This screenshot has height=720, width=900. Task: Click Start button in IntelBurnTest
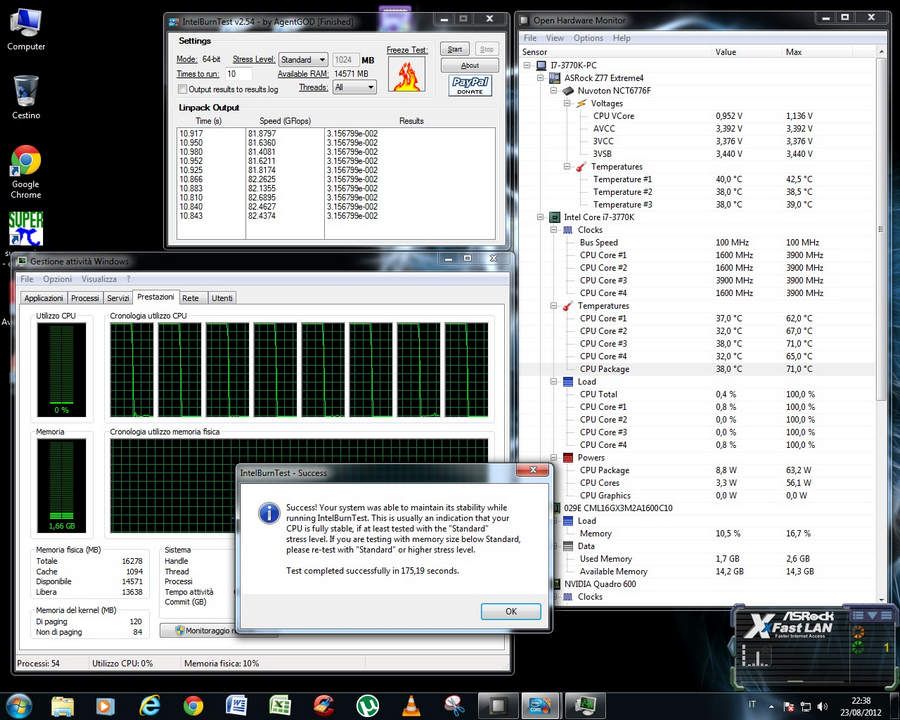pos(455,49)
